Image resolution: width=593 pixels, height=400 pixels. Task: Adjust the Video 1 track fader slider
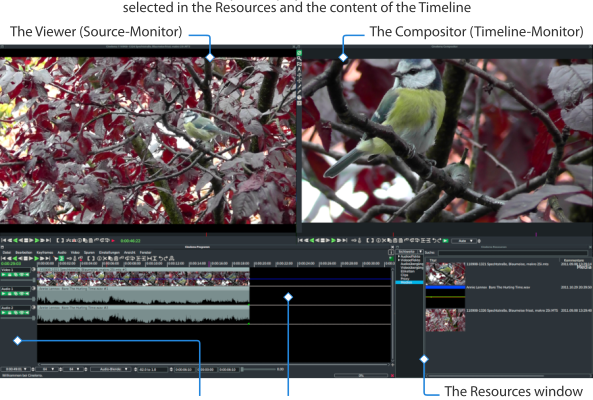tap(18, 280)
